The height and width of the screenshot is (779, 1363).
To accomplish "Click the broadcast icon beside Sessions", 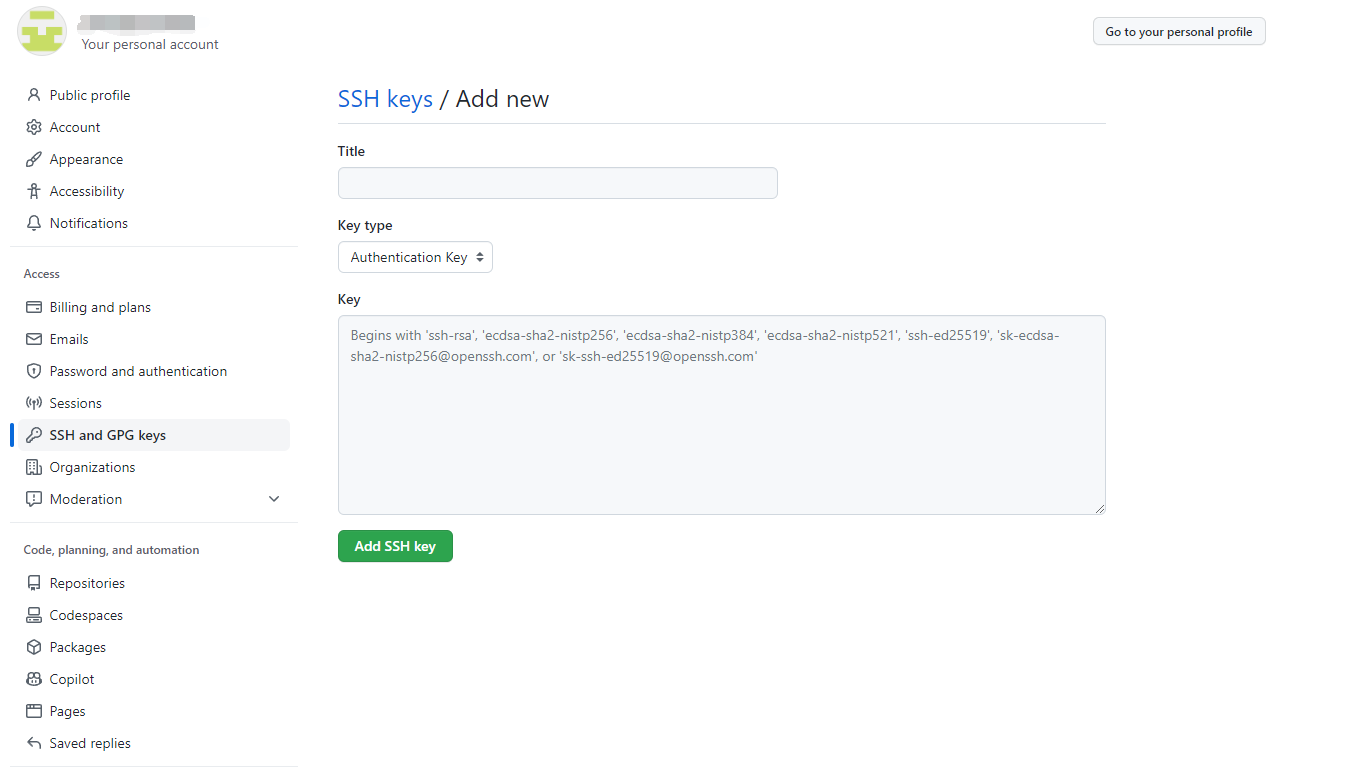I will pyautogui.click(x=34, y=403).
